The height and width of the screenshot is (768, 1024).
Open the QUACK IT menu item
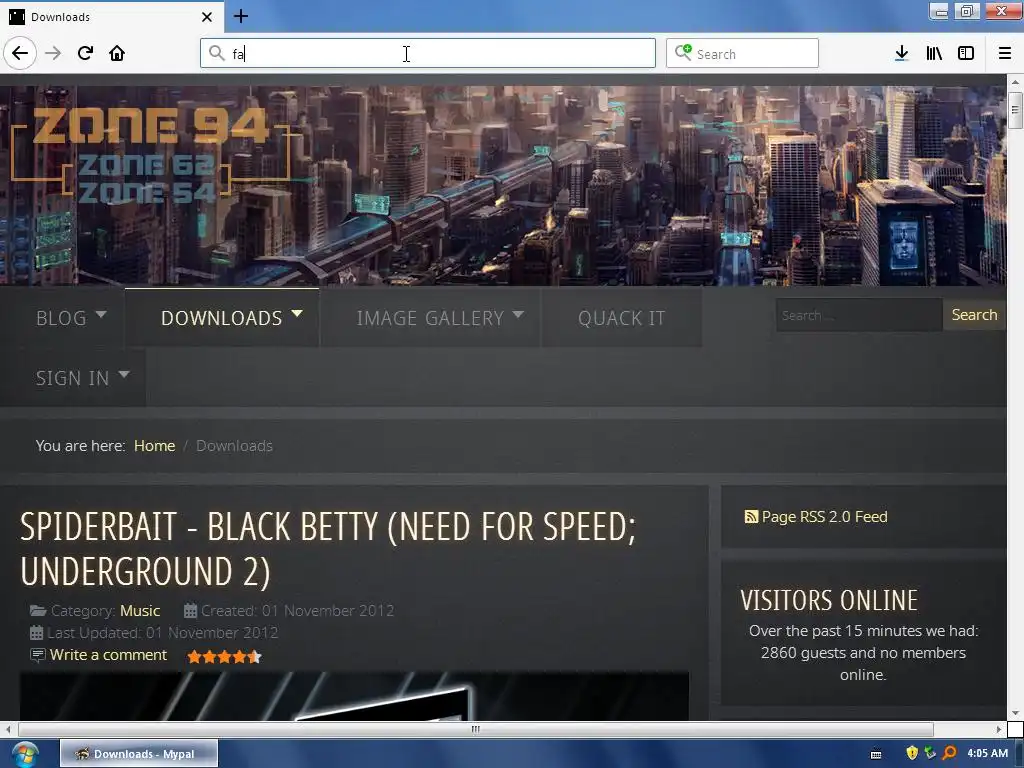coord(621,318)
